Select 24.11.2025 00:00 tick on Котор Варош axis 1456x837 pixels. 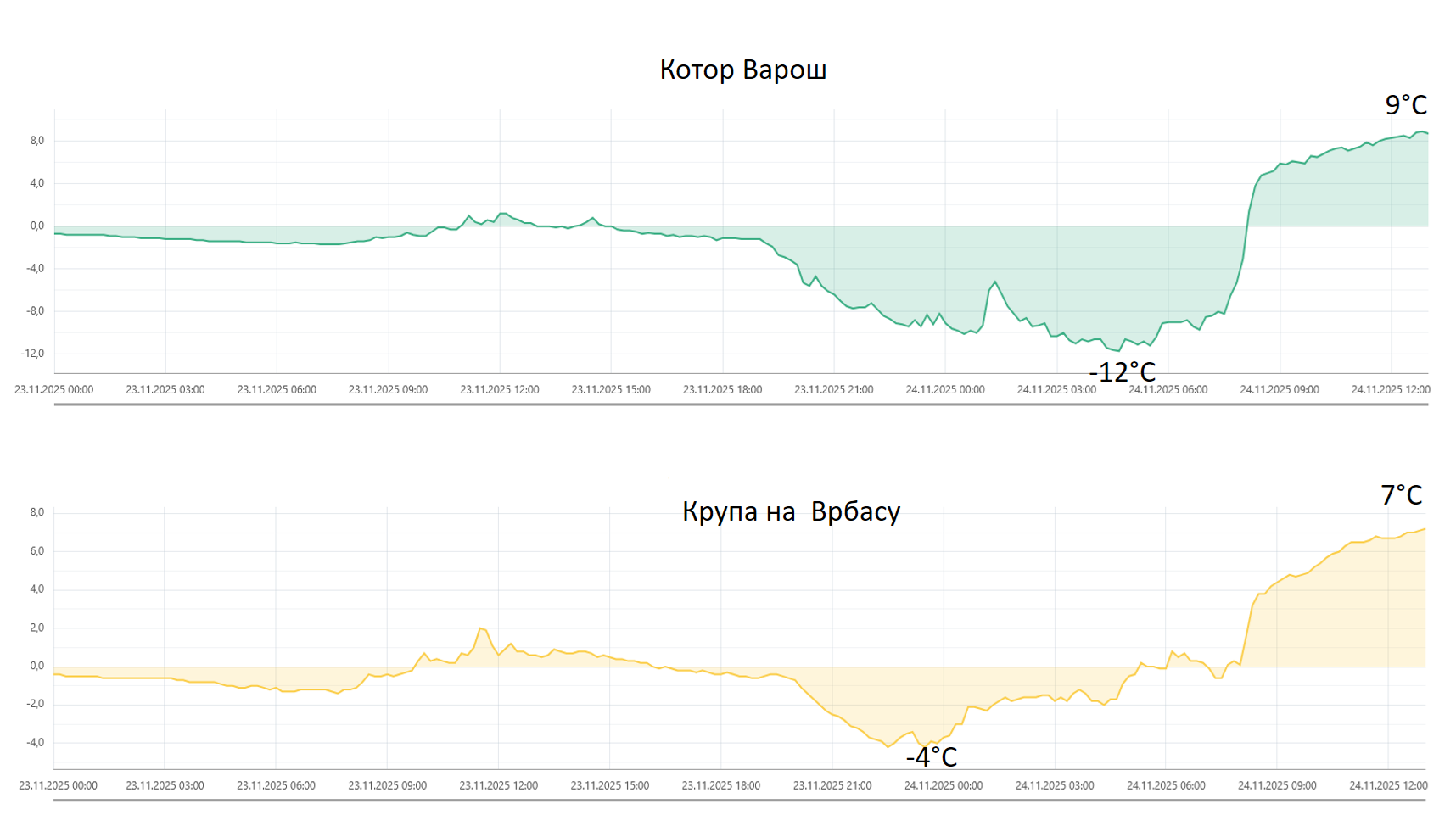point(945,390)
